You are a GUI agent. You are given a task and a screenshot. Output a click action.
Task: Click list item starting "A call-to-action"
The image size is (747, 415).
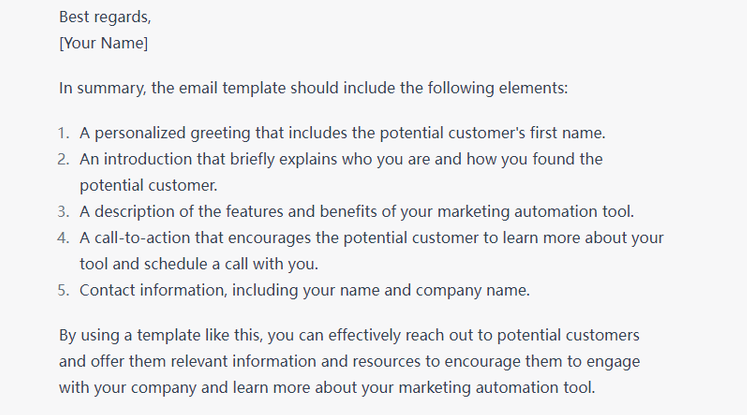click(x=371, y=237)
